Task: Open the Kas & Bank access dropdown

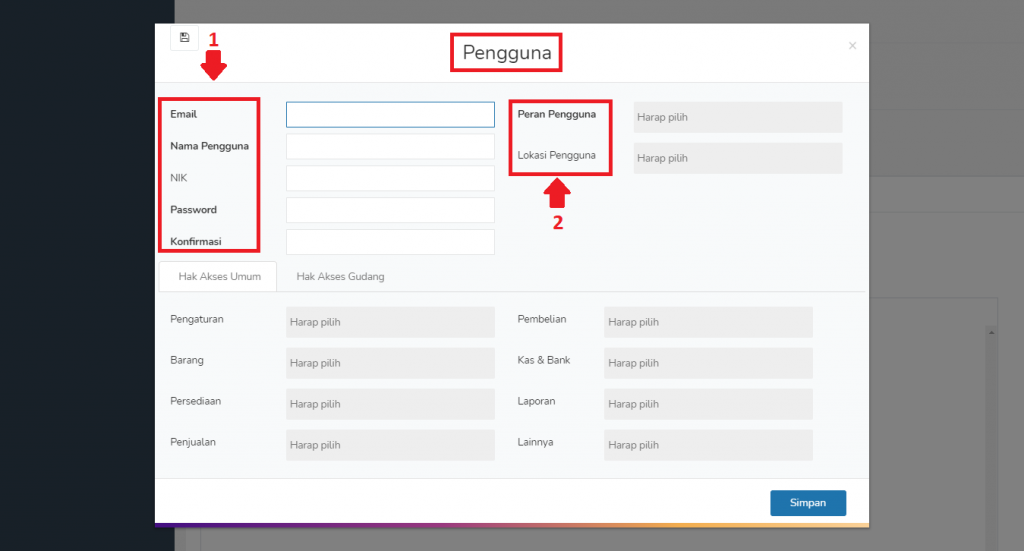Action: [708, 363]
